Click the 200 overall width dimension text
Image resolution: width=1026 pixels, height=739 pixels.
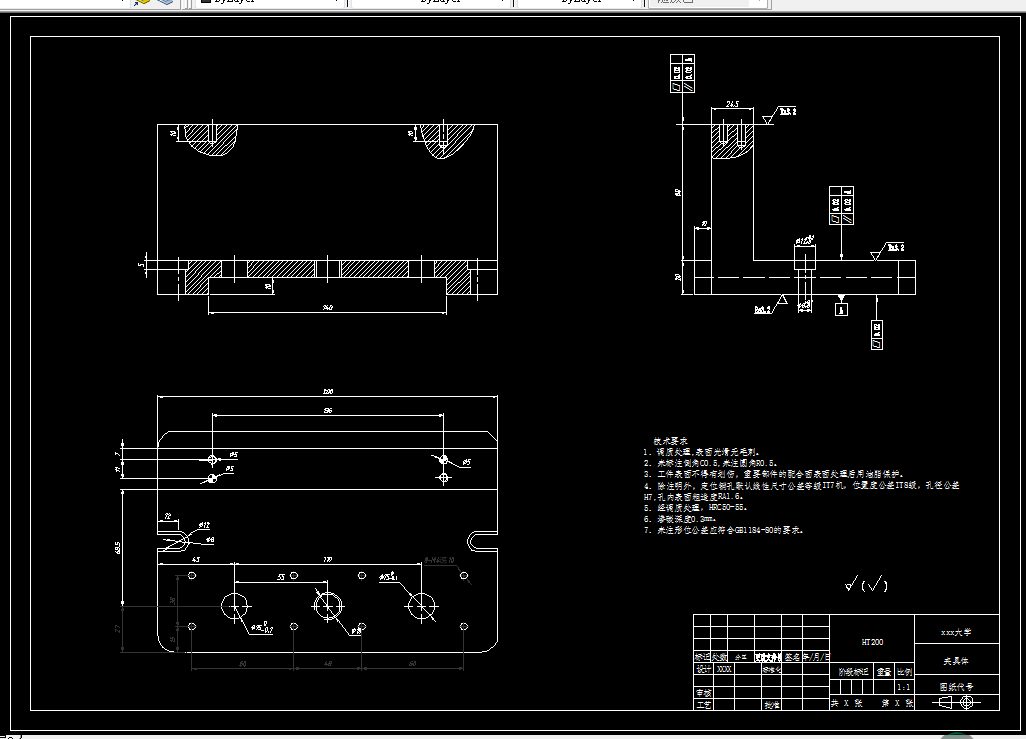(x=328, y=391)
